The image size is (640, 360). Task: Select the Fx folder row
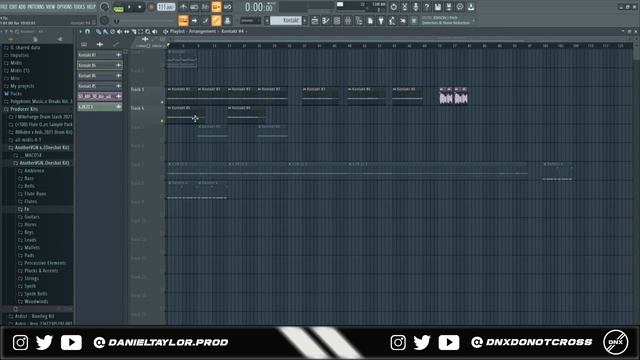38,209
